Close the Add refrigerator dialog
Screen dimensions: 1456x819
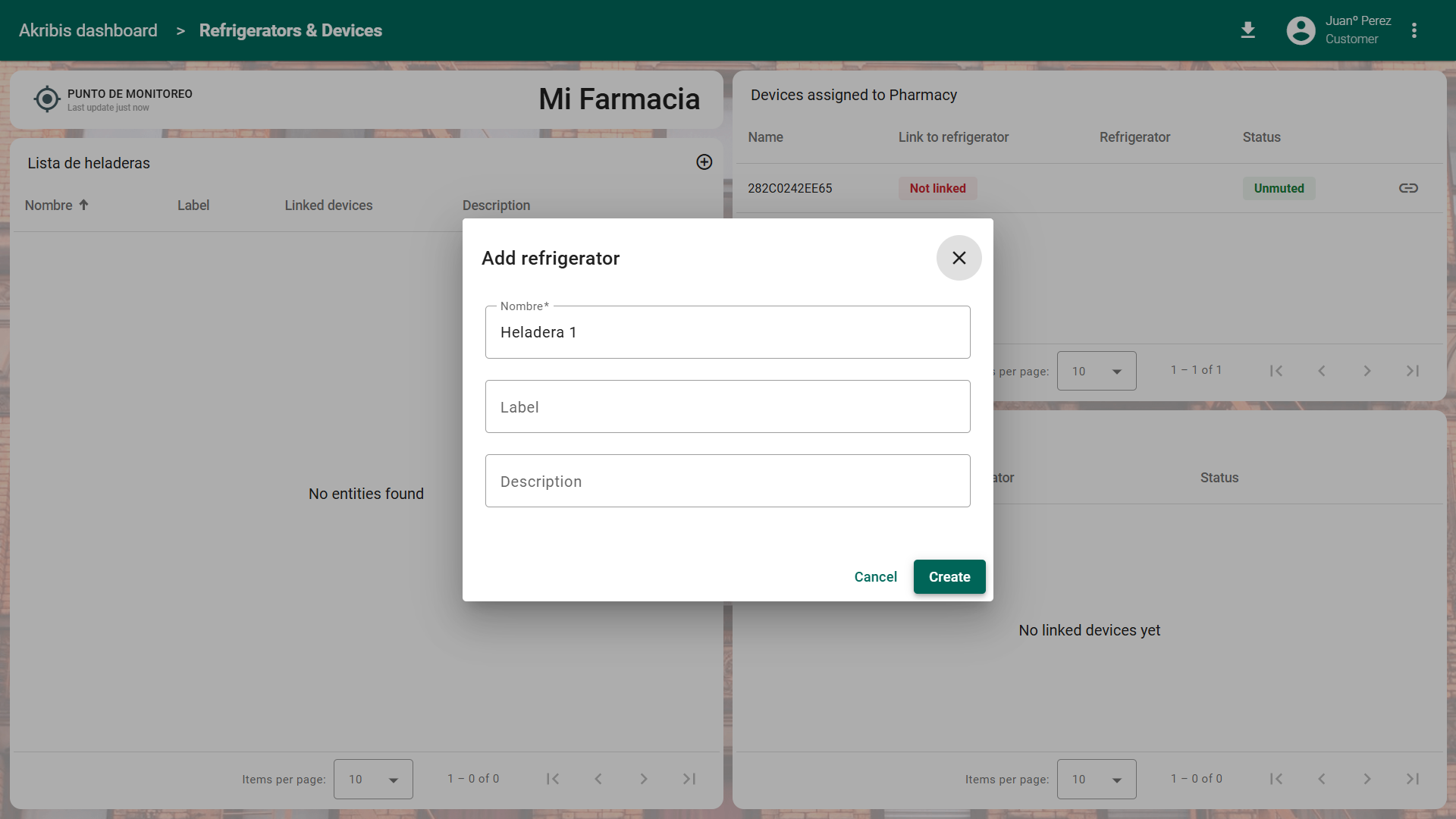pos(959,258)
